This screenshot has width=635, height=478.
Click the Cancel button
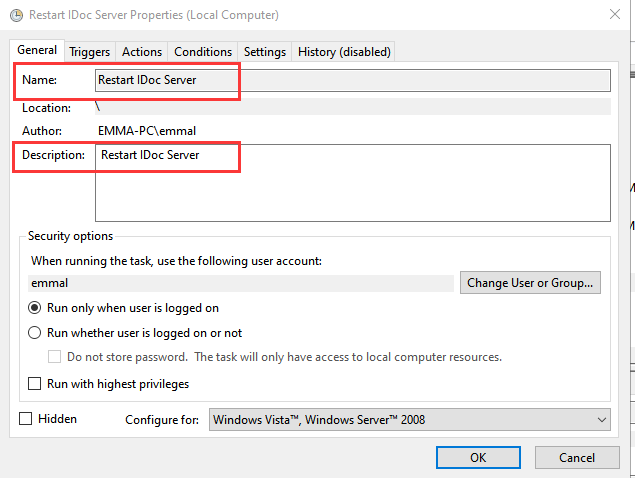tap(577, 457)
